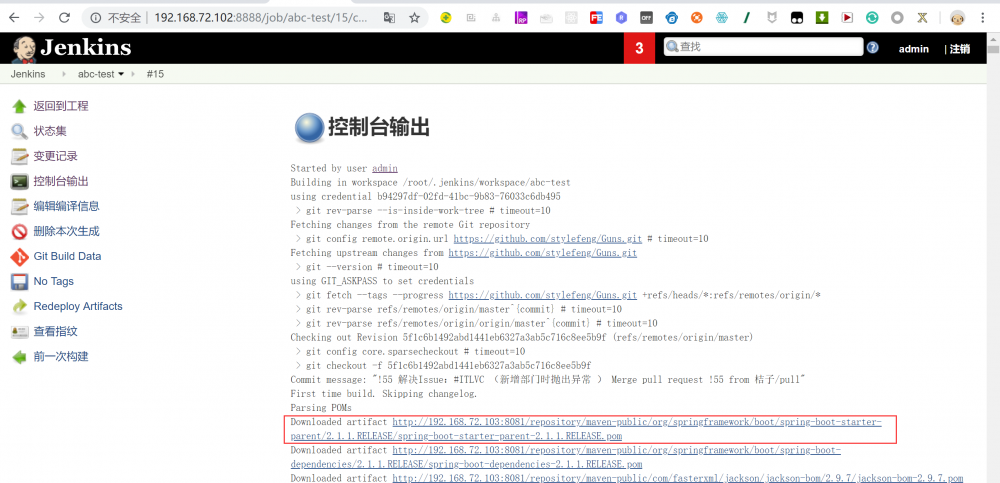1000x483 pixels.
Task: Click the 不安全 site security indicator
Action: tap(117, 18)
